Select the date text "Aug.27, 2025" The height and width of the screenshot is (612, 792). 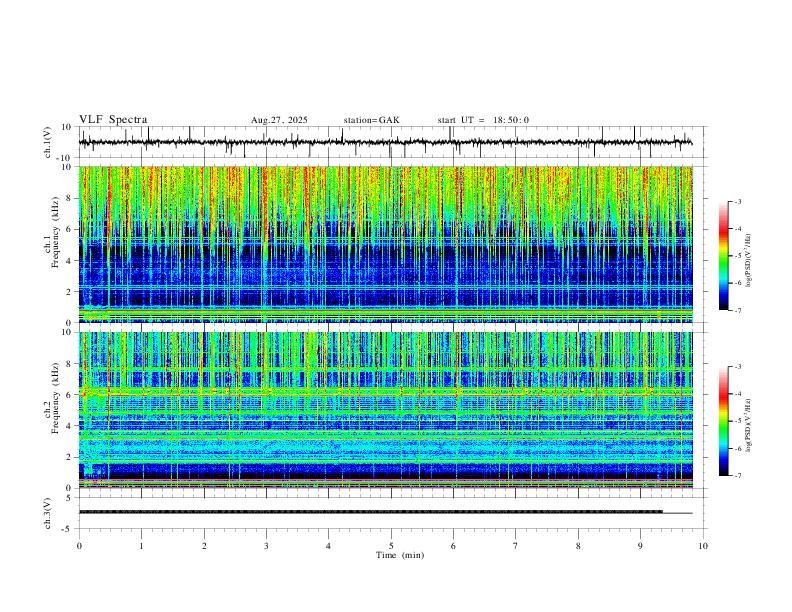coord(279,120)
